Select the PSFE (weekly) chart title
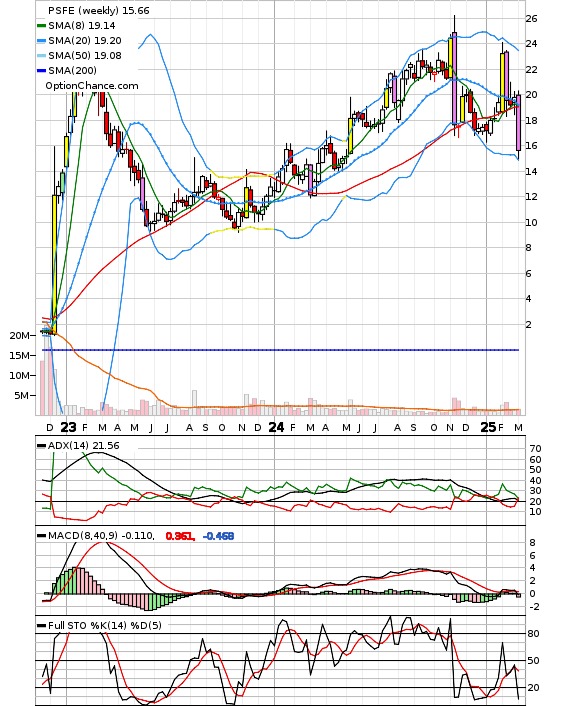 tap(99, 10)
